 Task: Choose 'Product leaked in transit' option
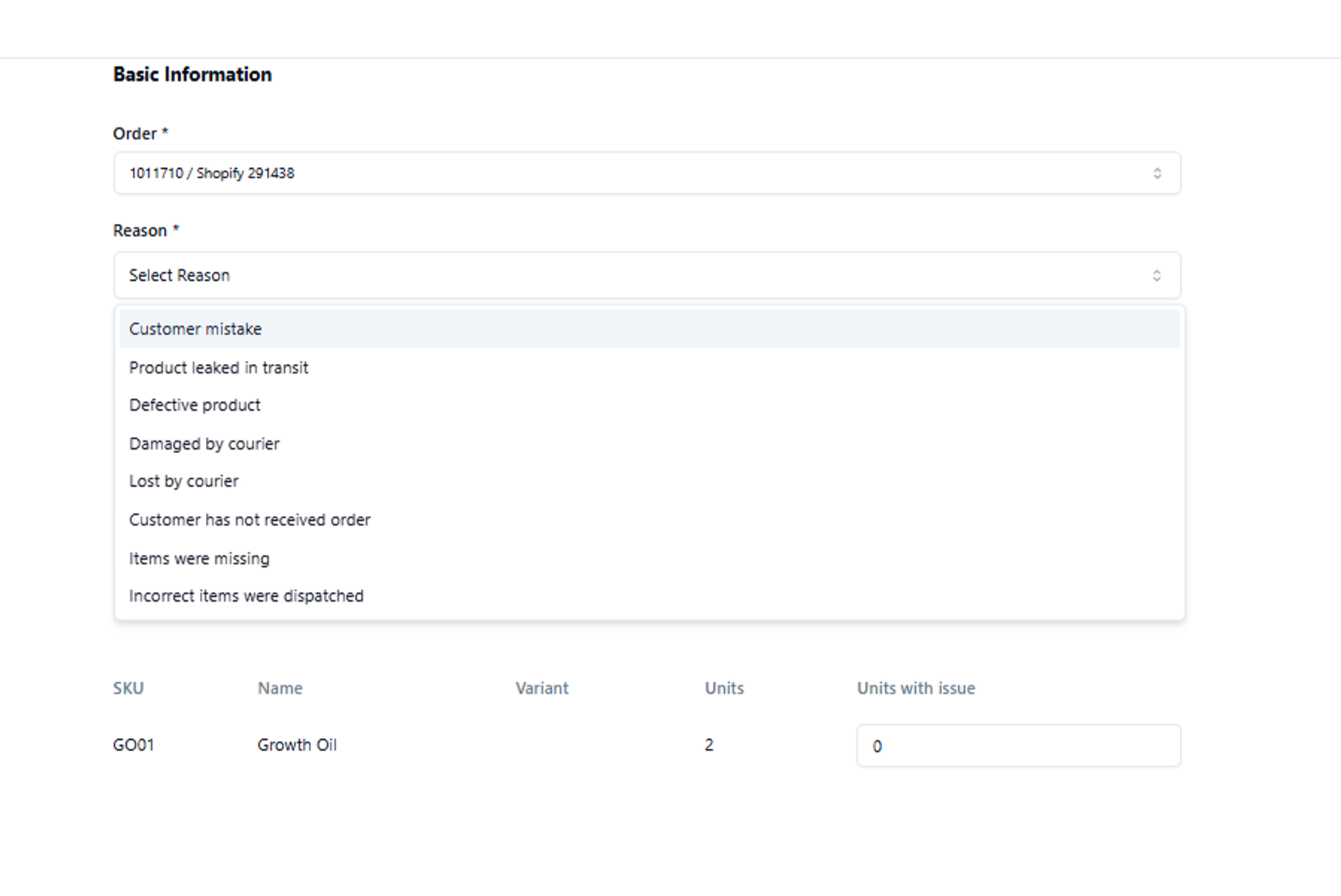219,367
